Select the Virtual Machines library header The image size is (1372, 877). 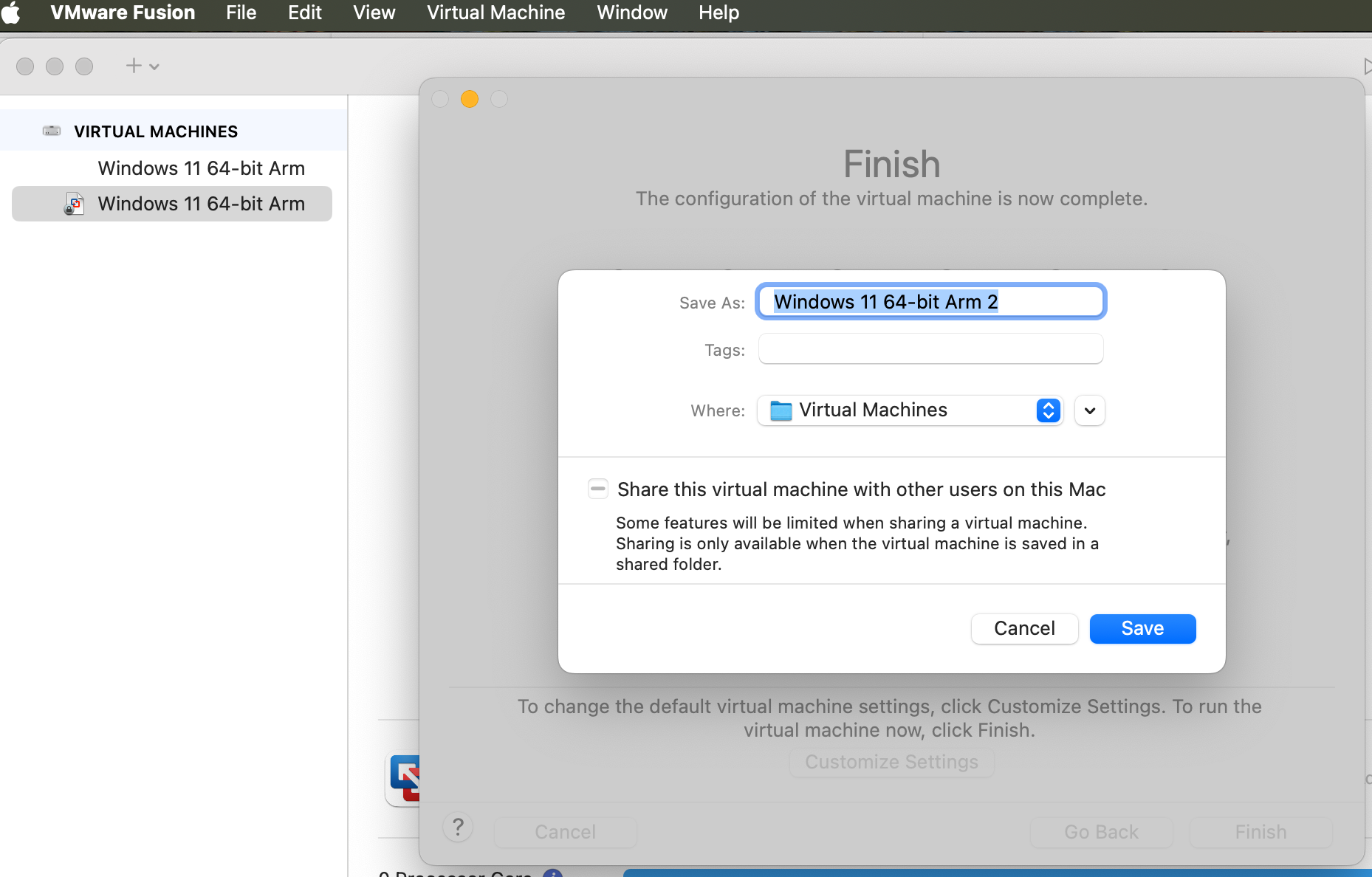coord(174,131)
